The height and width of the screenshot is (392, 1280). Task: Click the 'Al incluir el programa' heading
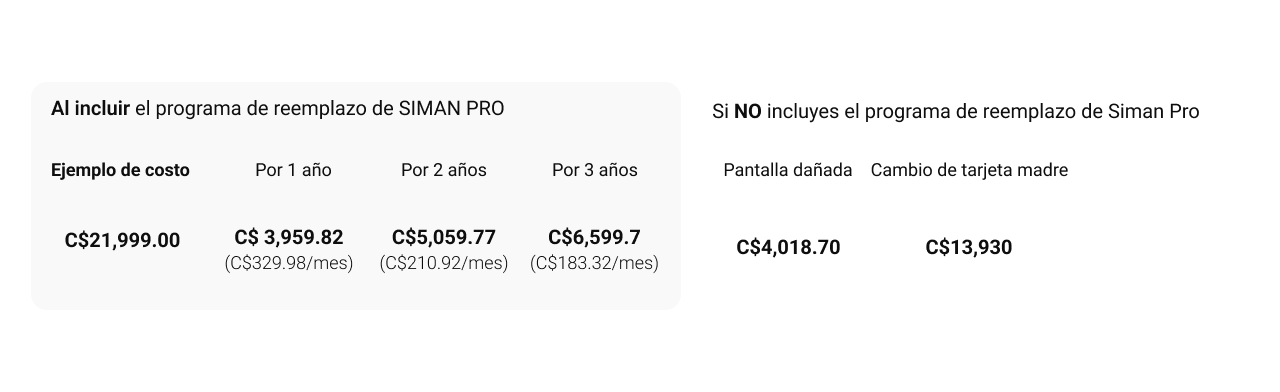pos(277,109)
